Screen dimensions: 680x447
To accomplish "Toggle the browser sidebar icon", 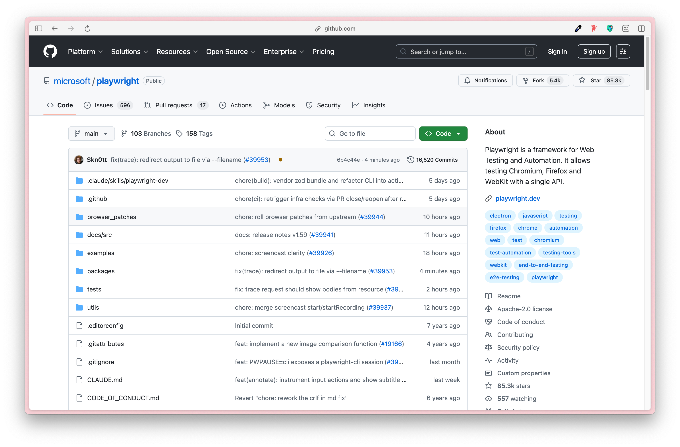I will point(39,29).
